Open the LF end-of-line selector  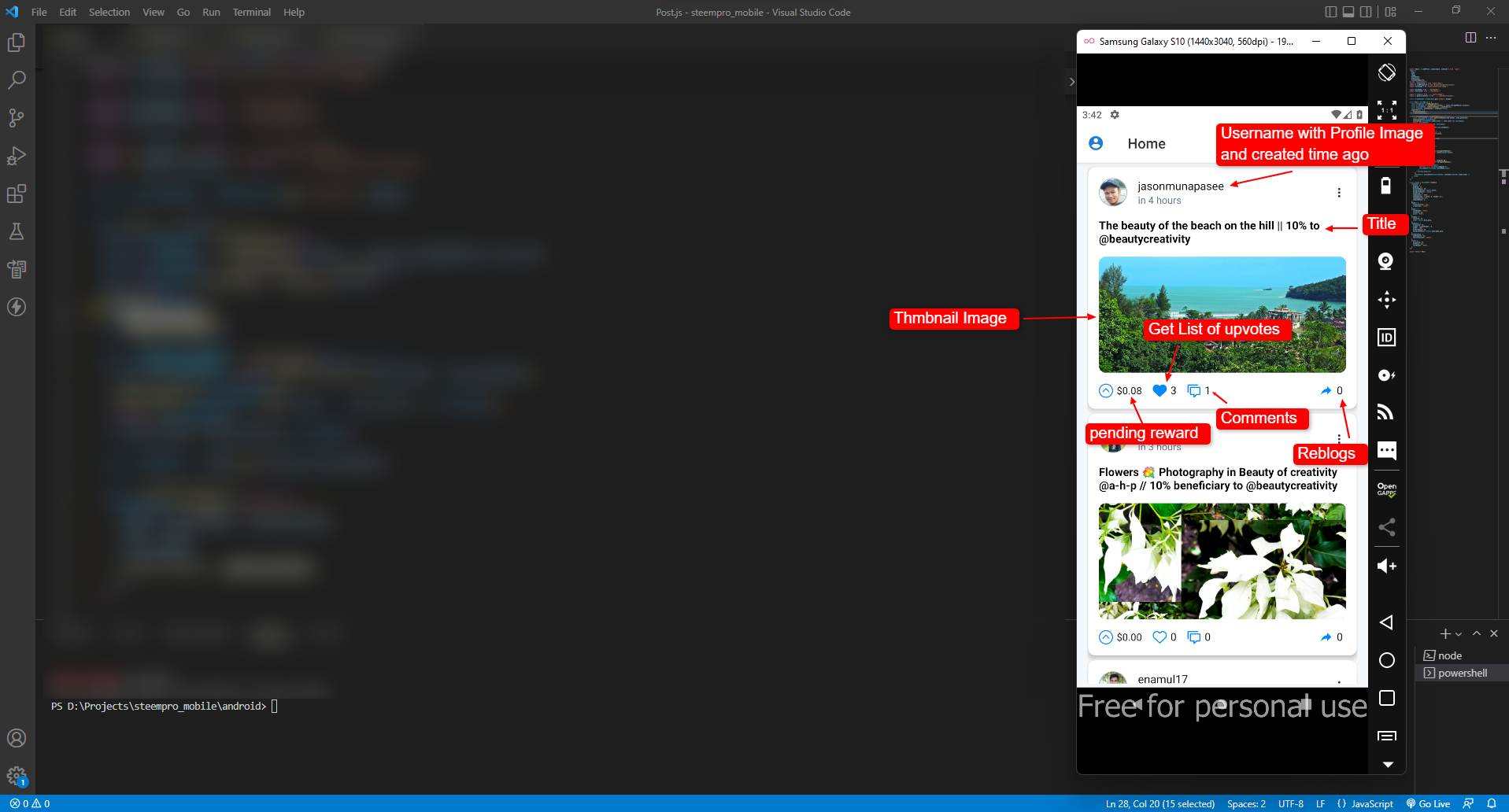1320,804
